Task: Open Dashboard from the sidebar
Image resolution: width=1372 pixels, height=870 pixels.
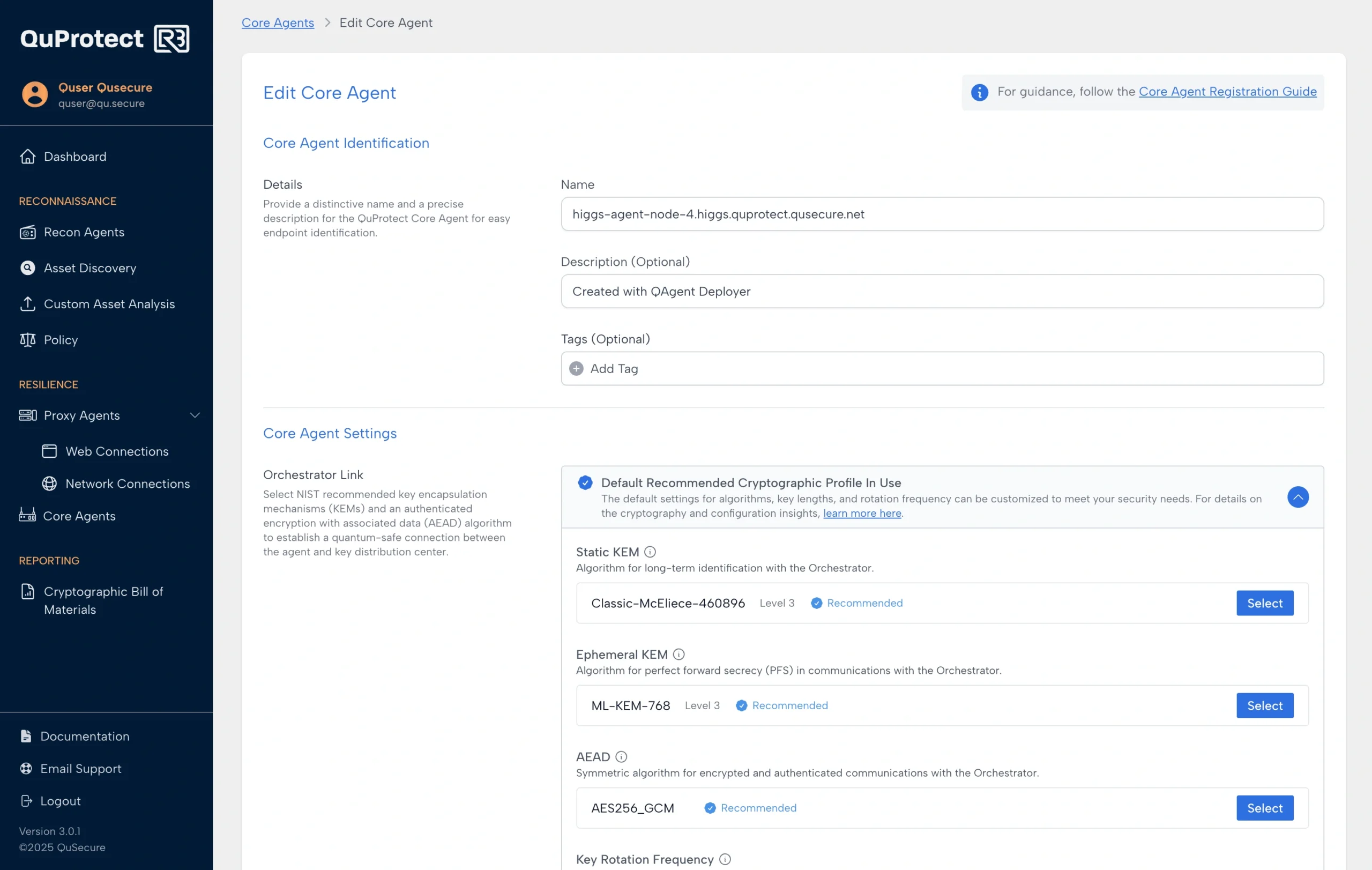Action: click(74, 156)
